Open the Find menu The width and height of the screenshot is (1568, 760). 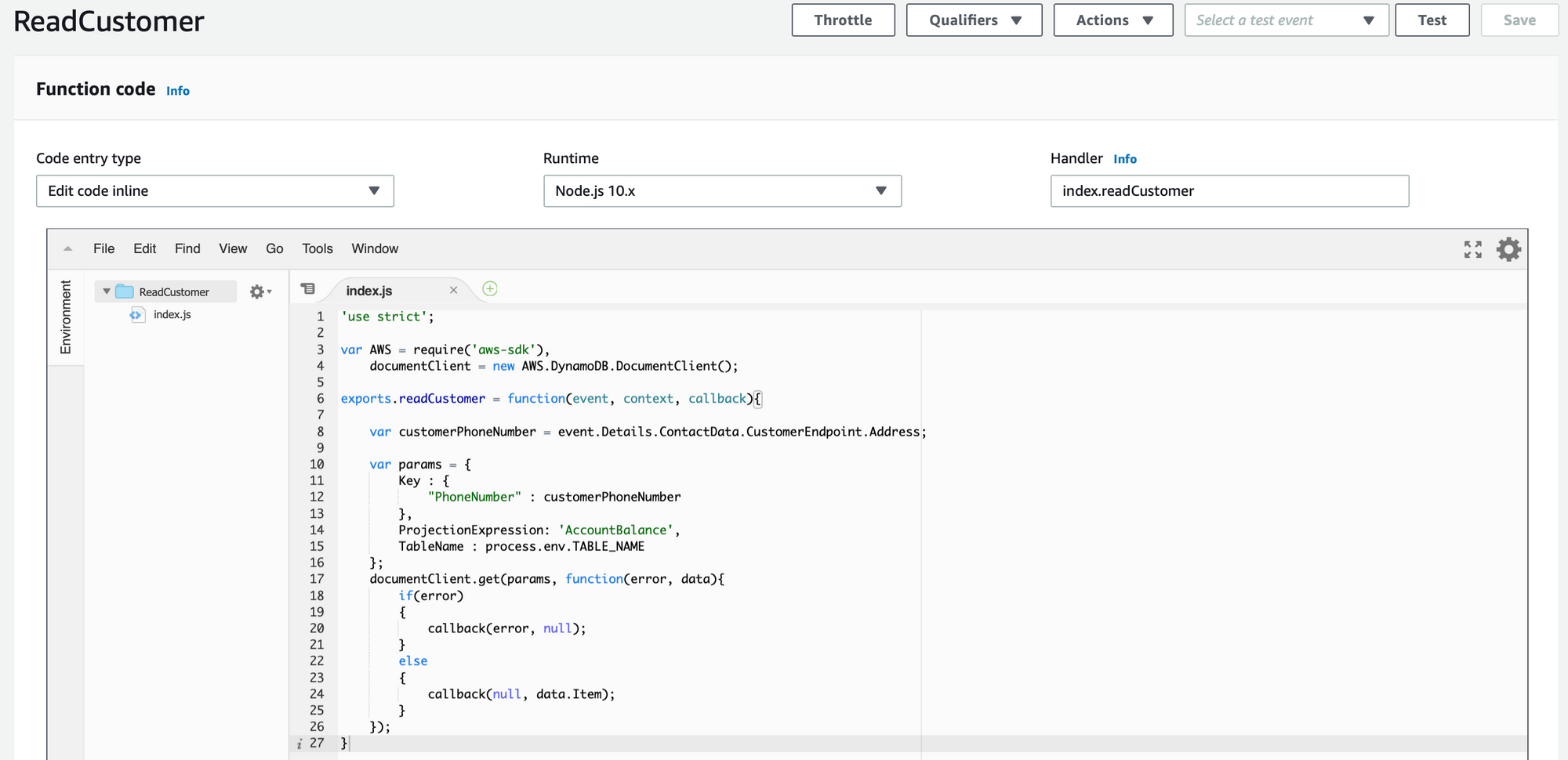(187, 248)
